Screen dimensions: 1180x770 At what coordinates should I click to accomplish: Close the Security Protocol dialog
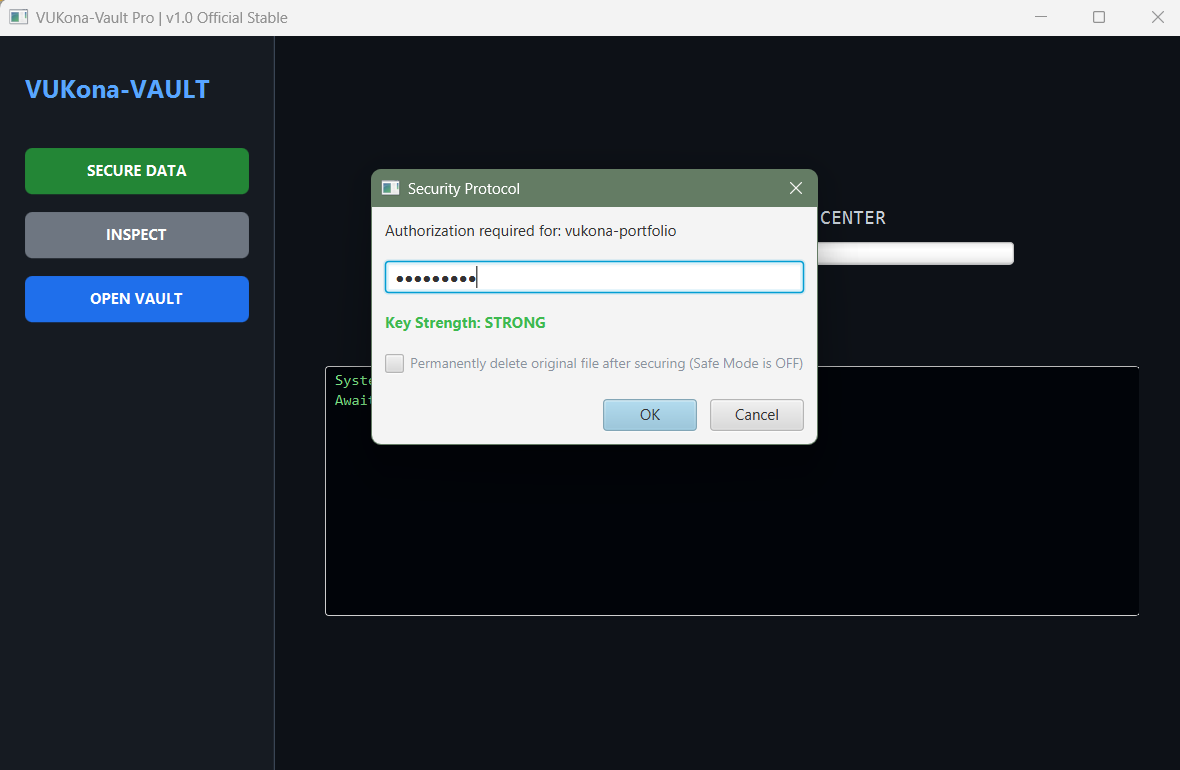click(796, 188)
